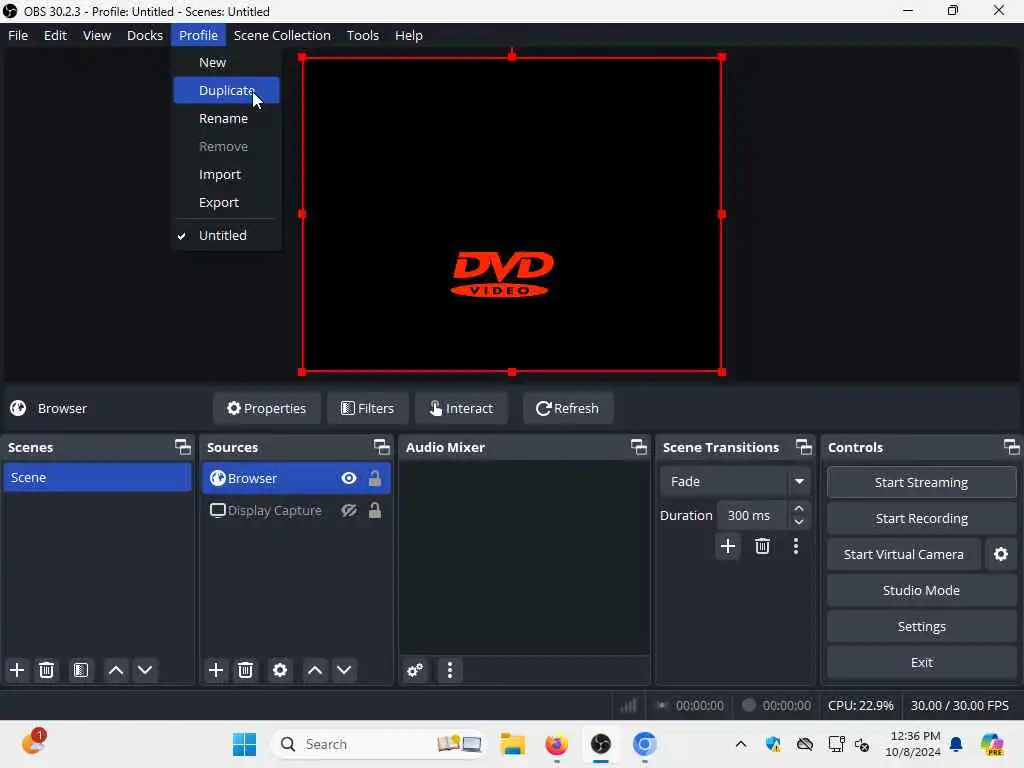The width and height of the screenshot is (1024, 768).
Task: Open source properties gear in Sources panel
Action: [280, 670]
